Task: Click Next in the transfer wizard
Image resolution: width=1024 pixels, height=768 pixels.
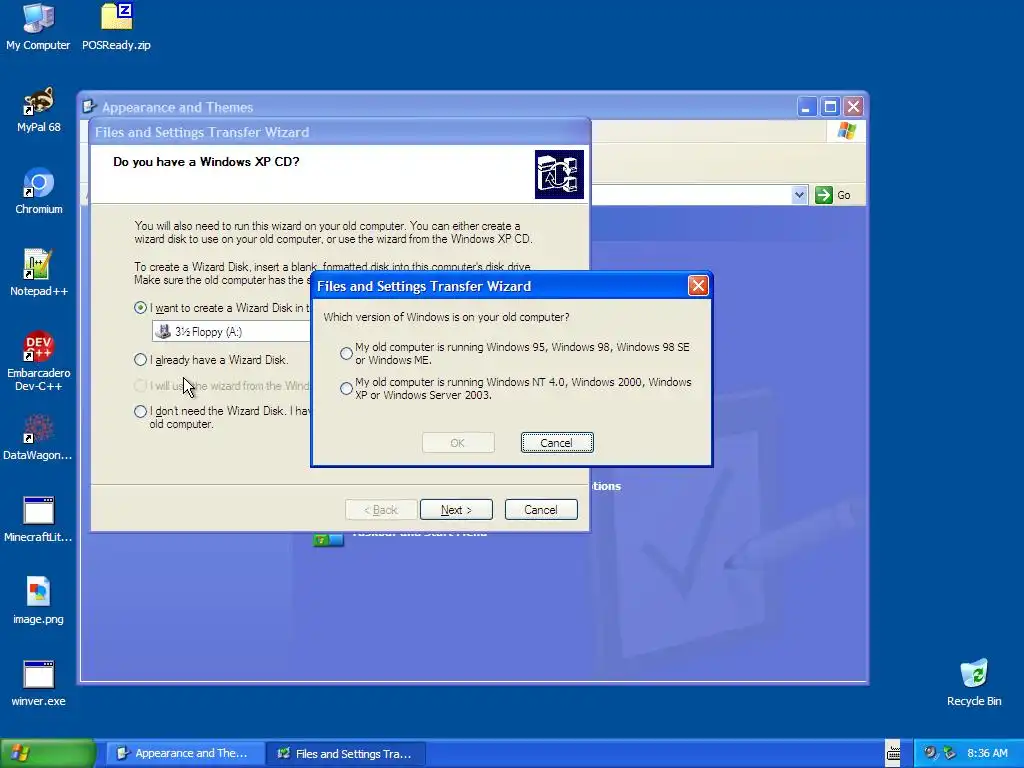Action: click(456, 510)
